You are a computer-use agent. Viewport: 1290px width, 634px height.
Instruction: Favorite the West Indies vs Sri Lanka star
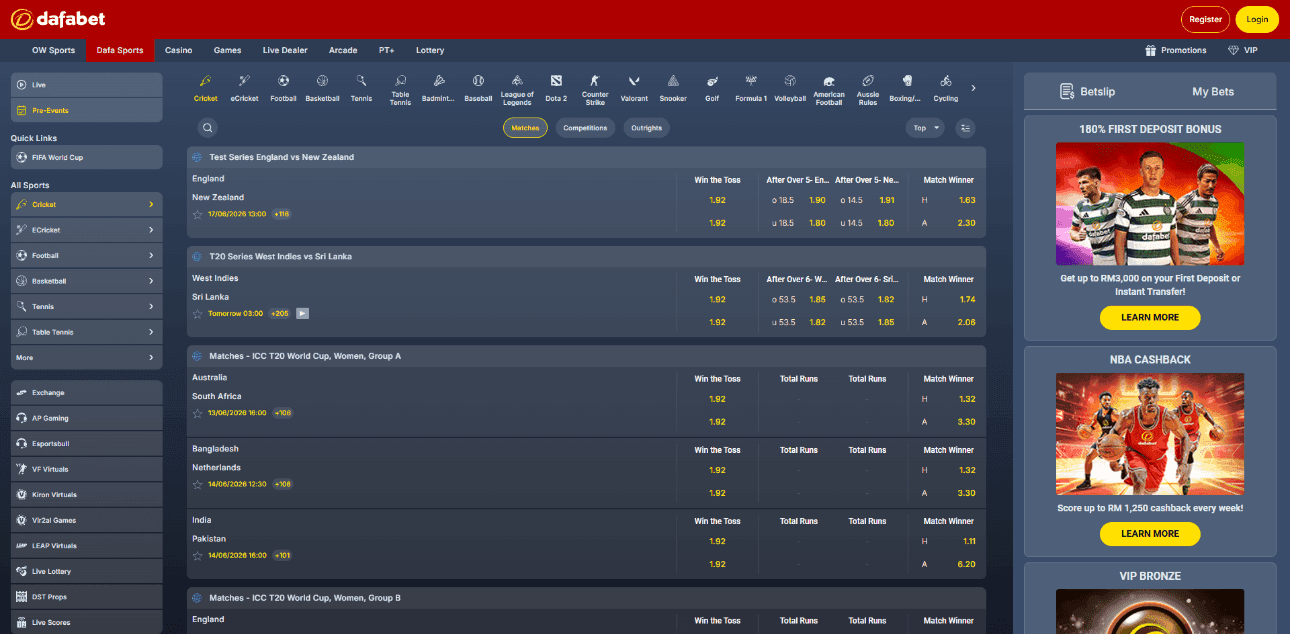pos(197,313)
